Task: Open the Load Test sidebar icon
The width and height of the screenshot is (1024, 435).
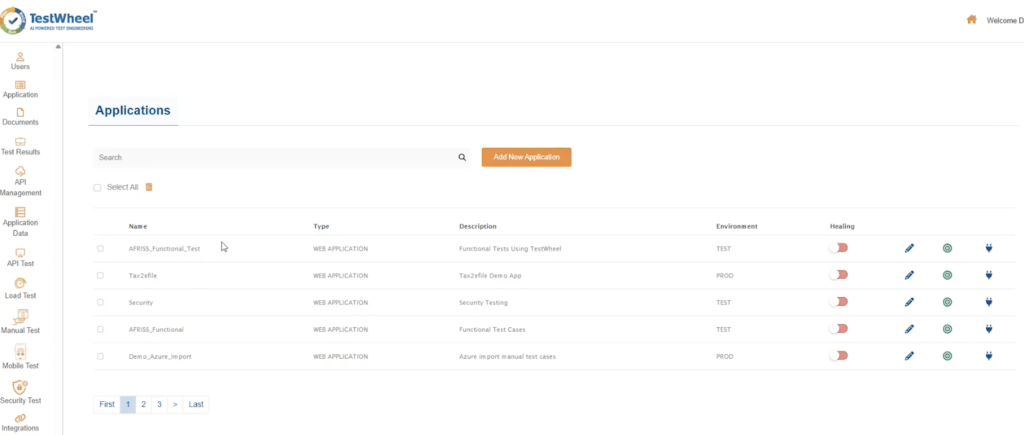Action: click(x=20, y=288)
